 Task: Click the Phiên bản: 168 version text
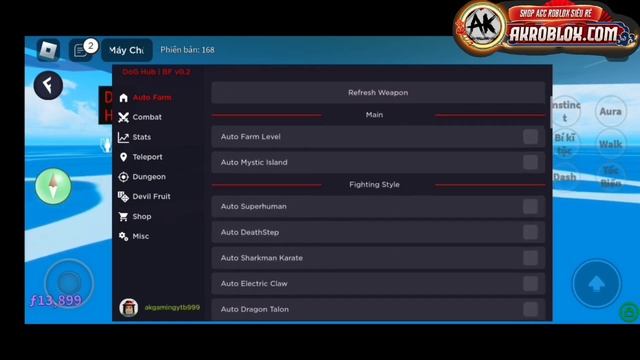pyautogui.click(x=187, y=50)
